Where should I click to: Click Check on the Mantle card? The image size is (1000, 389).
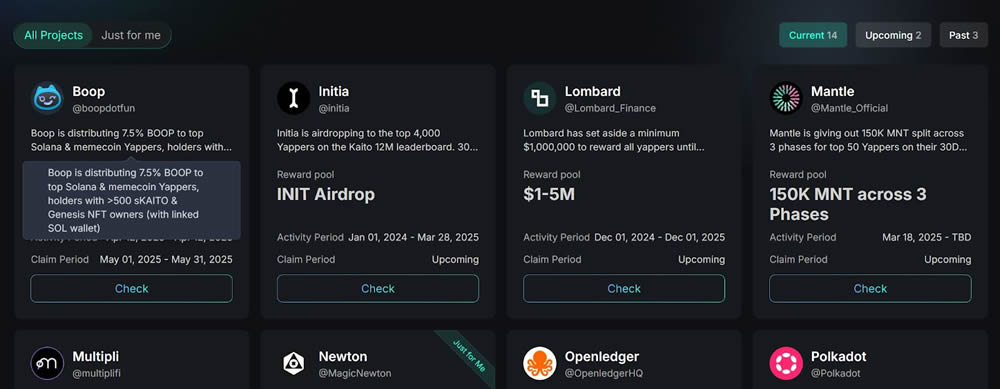(x=870, y=289)
